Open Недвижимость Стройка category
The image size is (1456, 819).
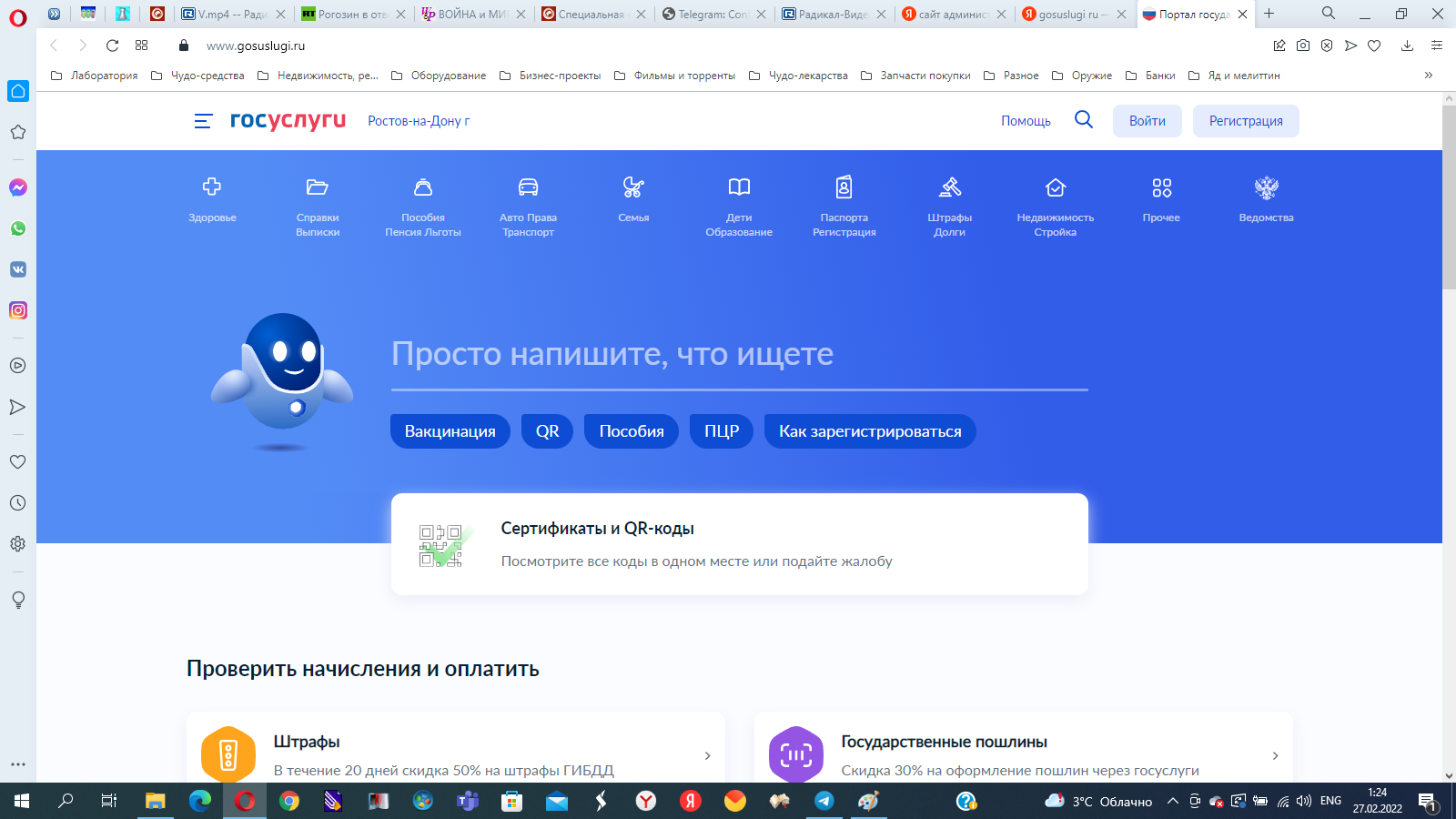[x=1055, y=205]
